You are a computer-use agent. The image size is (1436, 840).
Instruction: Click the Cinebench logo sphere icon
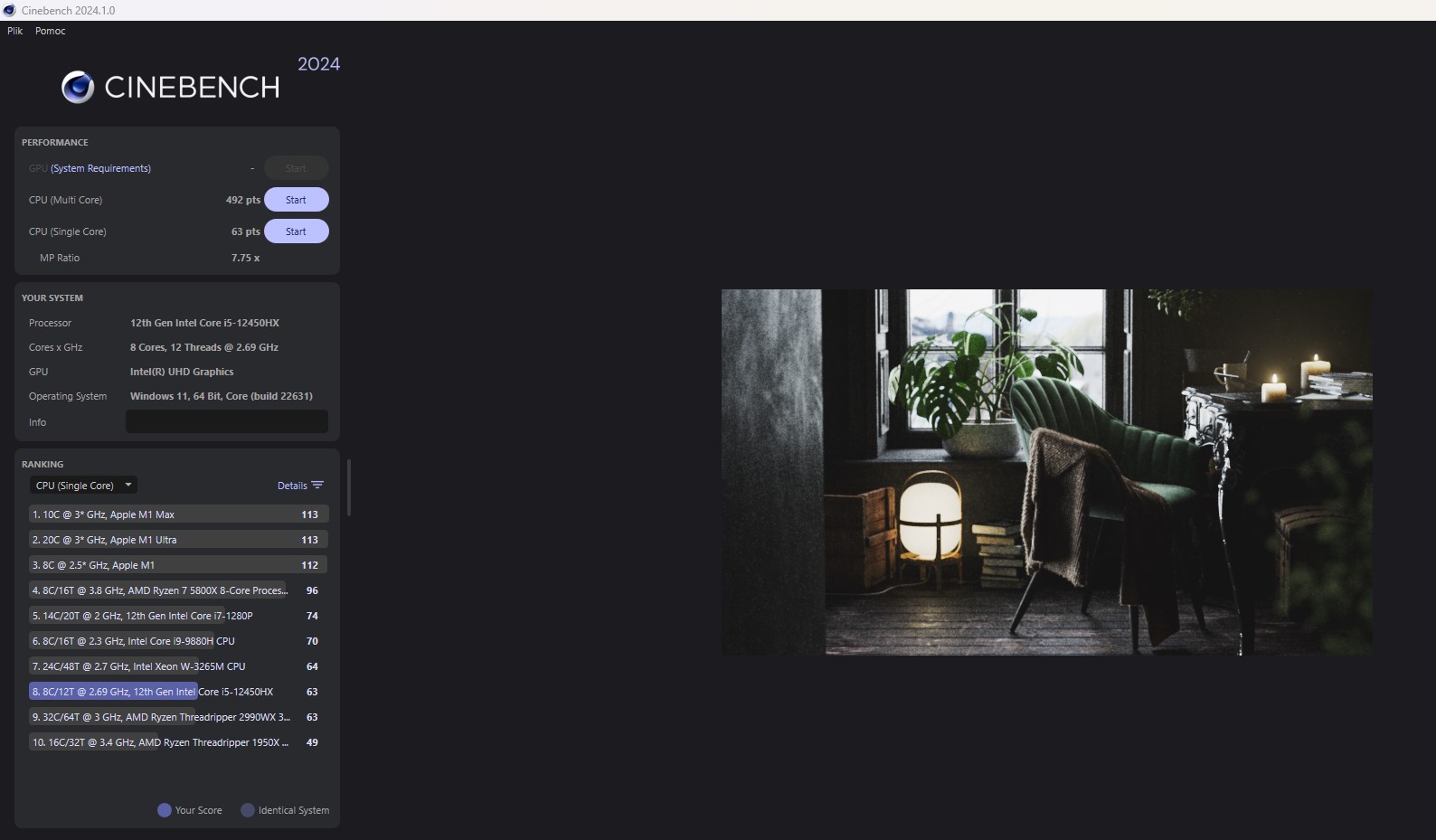pyautogui.click(x=78, y=87)
